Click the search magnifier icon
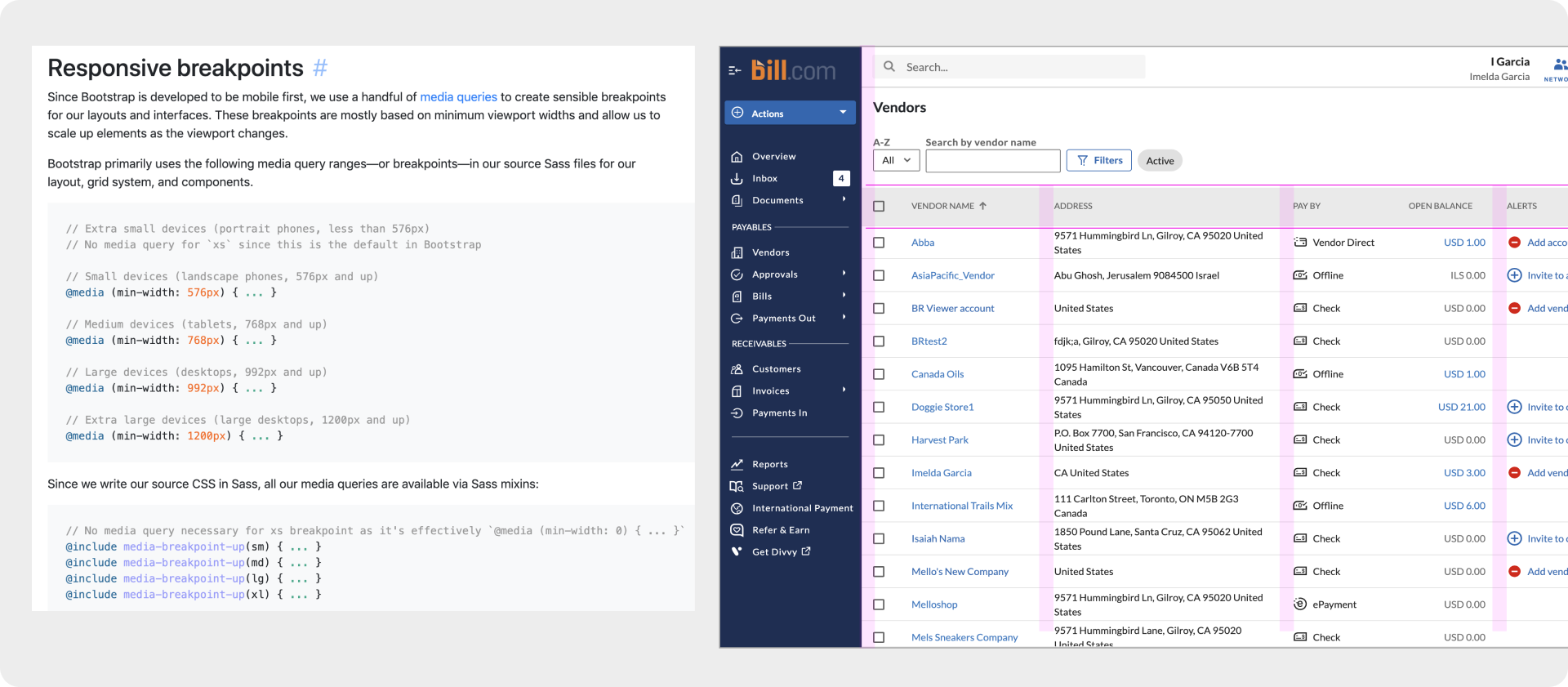 point(889,67)
